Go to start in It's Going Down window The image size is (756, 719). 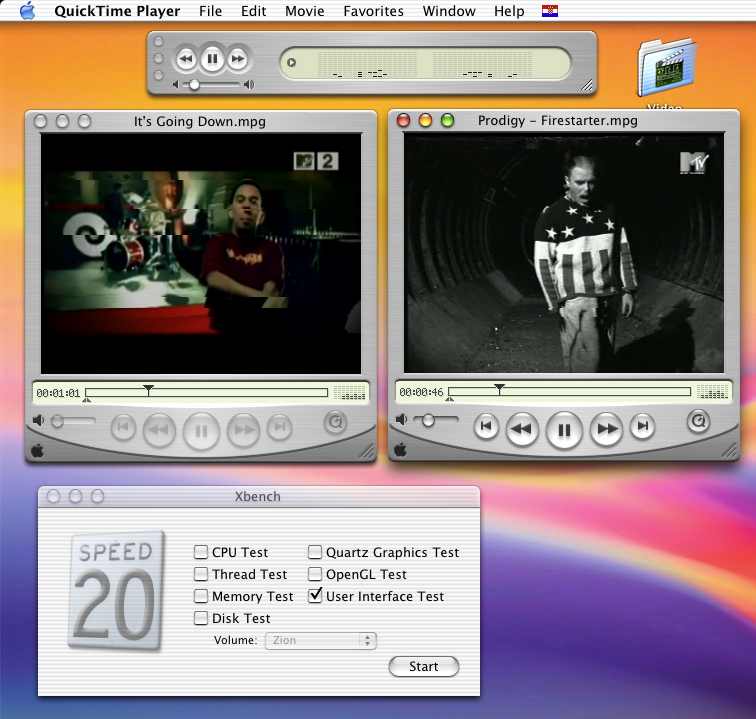(x=123, y=427)
